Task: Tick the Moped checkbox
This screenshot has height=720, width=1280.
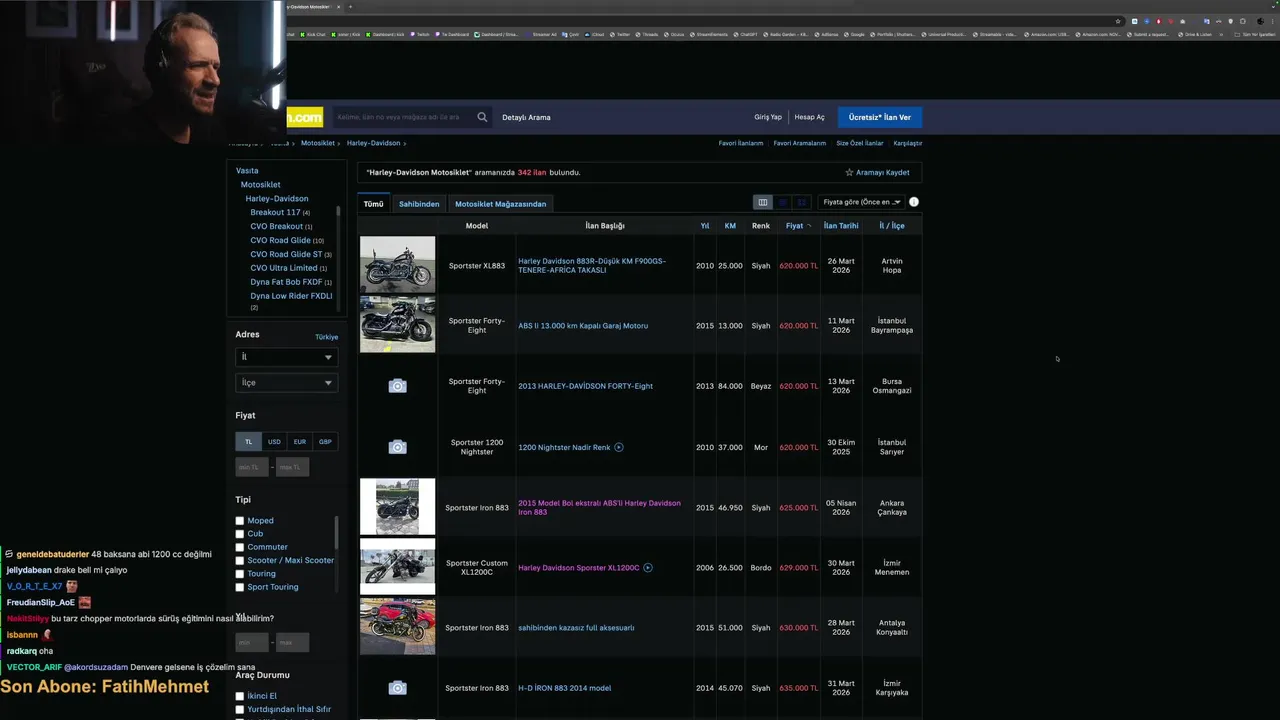Action: click(x=240, y=521)
